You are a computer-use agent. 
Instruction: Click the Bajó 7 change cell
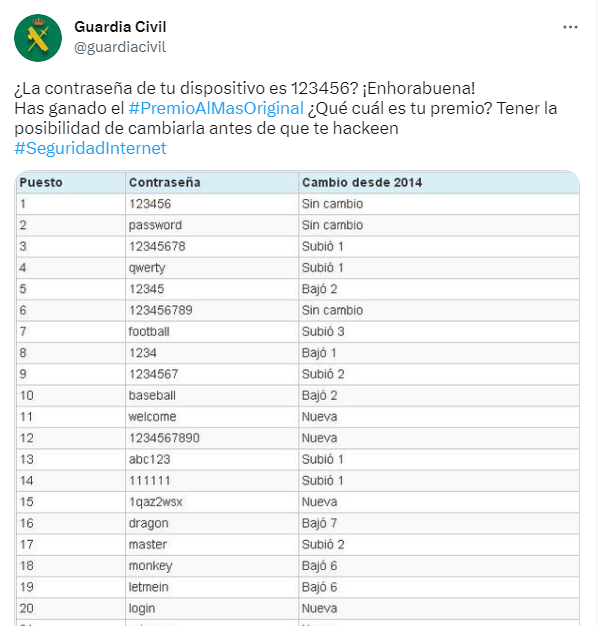pos(319,523)
